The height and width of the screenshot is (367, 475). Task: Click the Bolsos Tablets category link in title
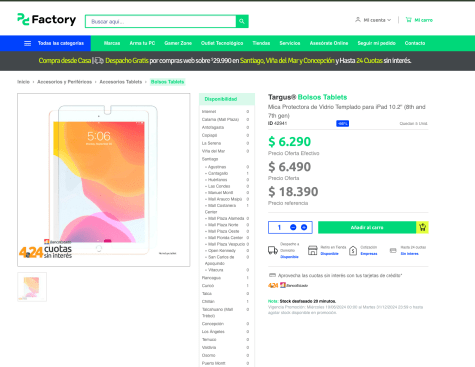[x=322, y=97]
